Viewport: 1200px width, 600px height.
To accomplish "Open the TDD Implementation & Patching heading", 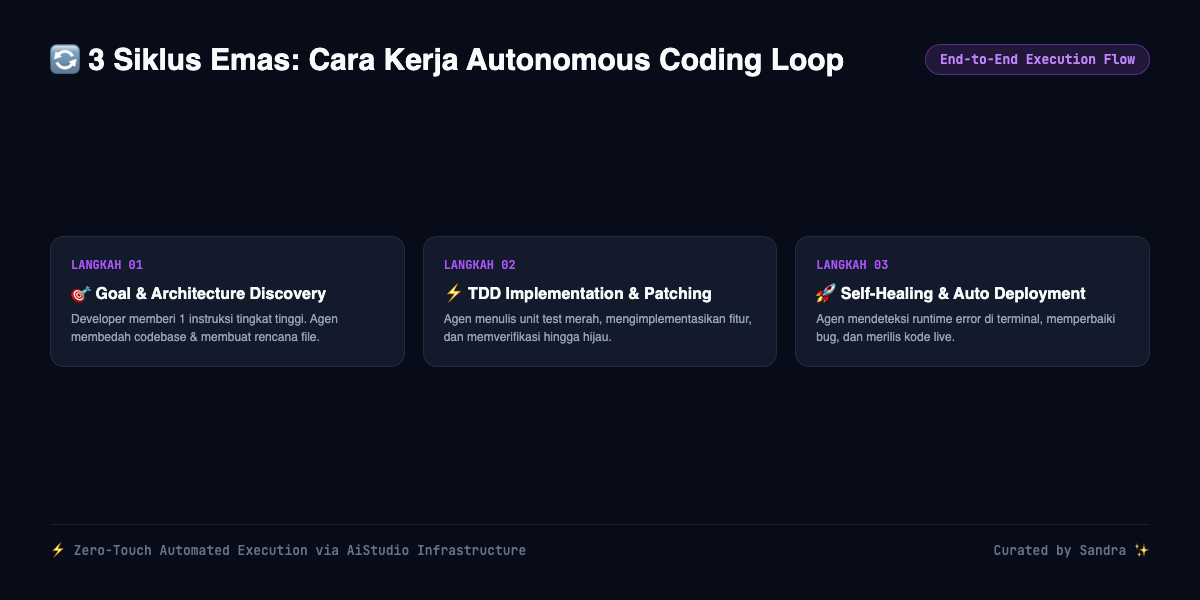I will [x=590, y=294].
